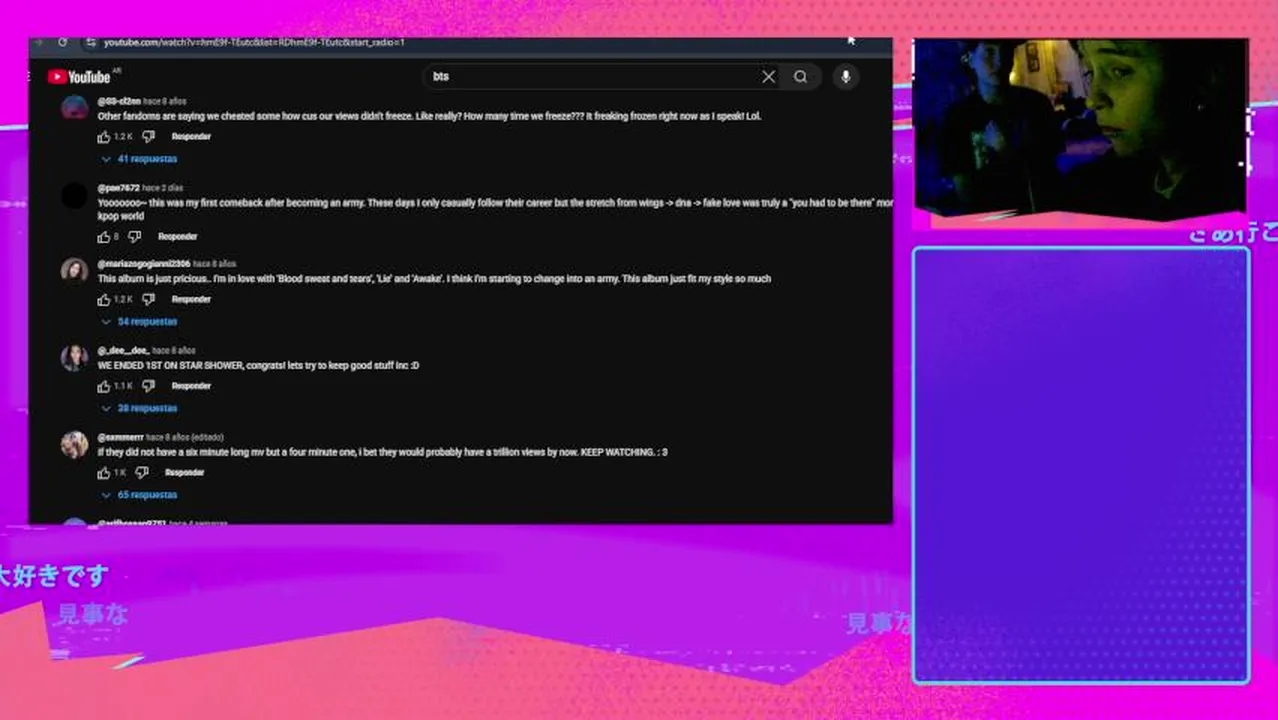Screen dimensions: 1278x720
Task: Click the 'WE ENDED 1ST ON STAR SHOWER' comment text
Action: (x=258, y=366)
